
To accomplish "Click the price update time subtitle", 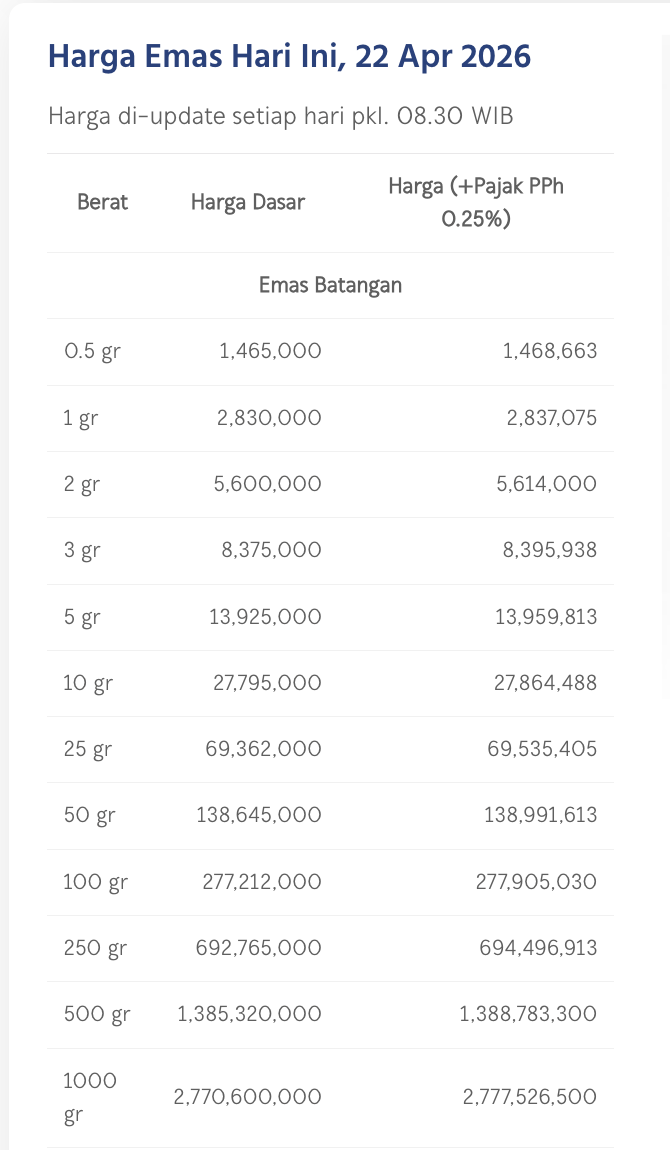I will 281,115.
